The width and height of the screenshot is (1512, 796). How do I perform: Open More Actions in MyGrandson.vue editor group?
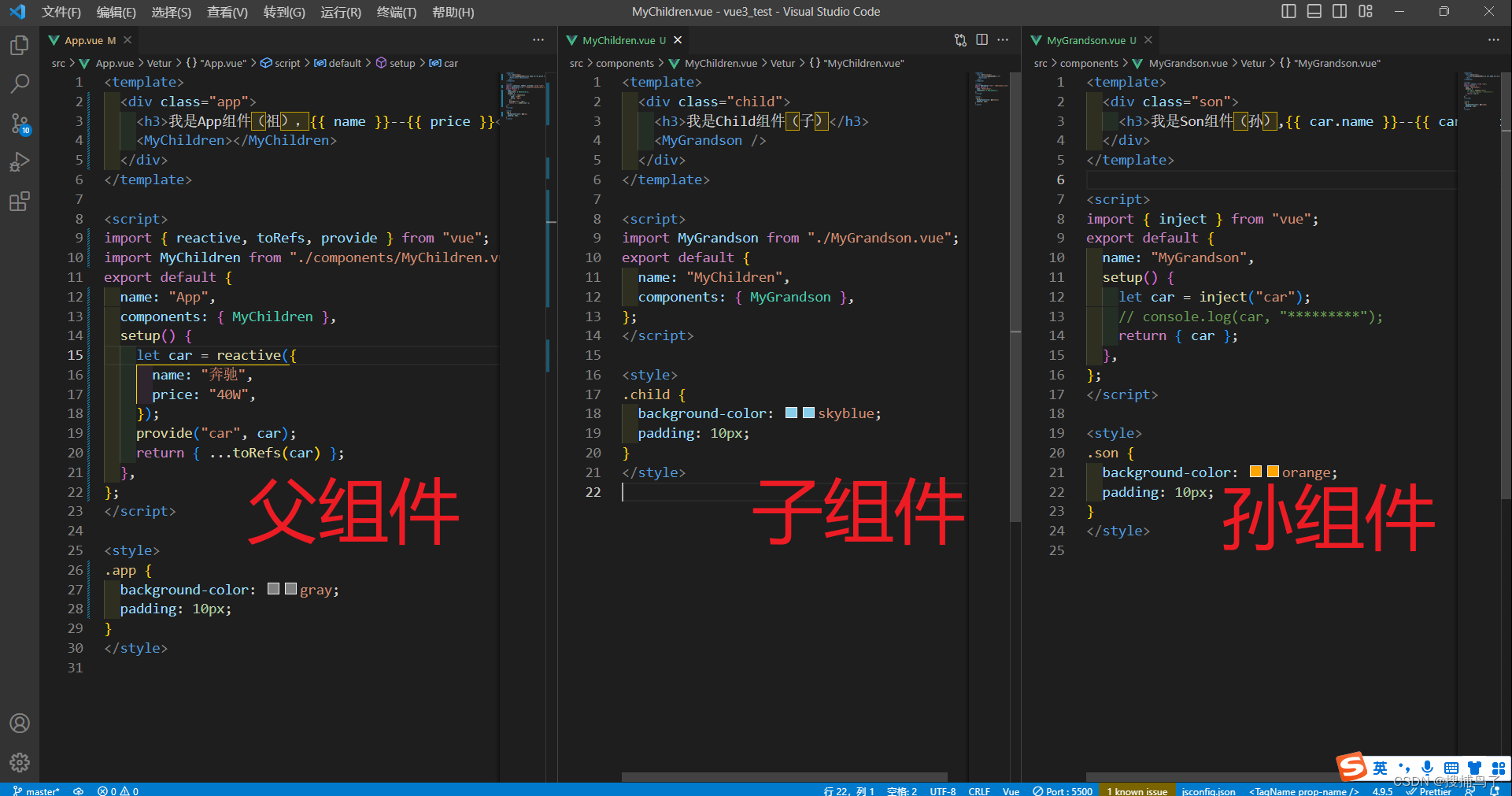(1494, 40)
